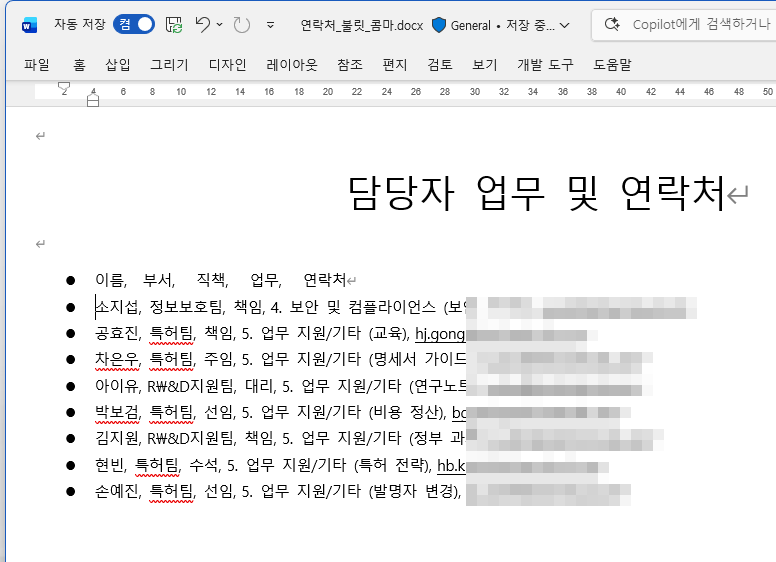Screen dimensions: 776x562
Task: Switch to the 레이아웃 tab
Action: [292, 65]
